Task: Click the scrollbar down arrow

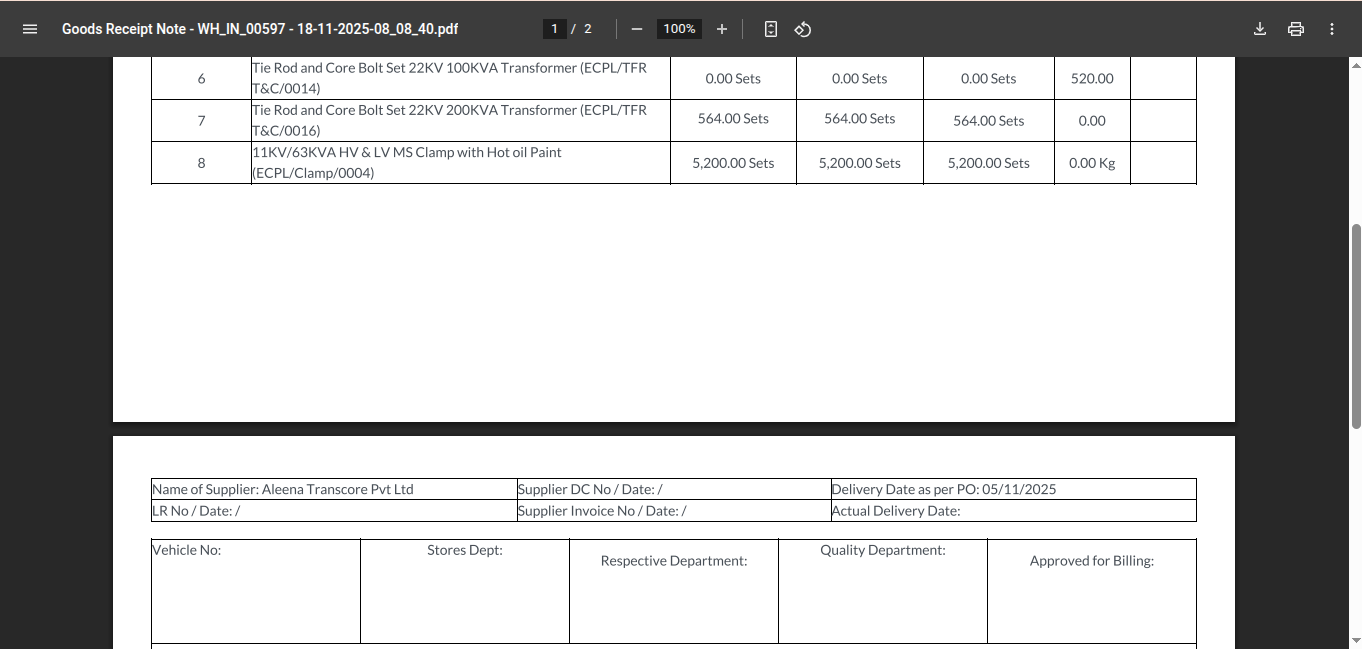Action: click(x=1356, y=641)
